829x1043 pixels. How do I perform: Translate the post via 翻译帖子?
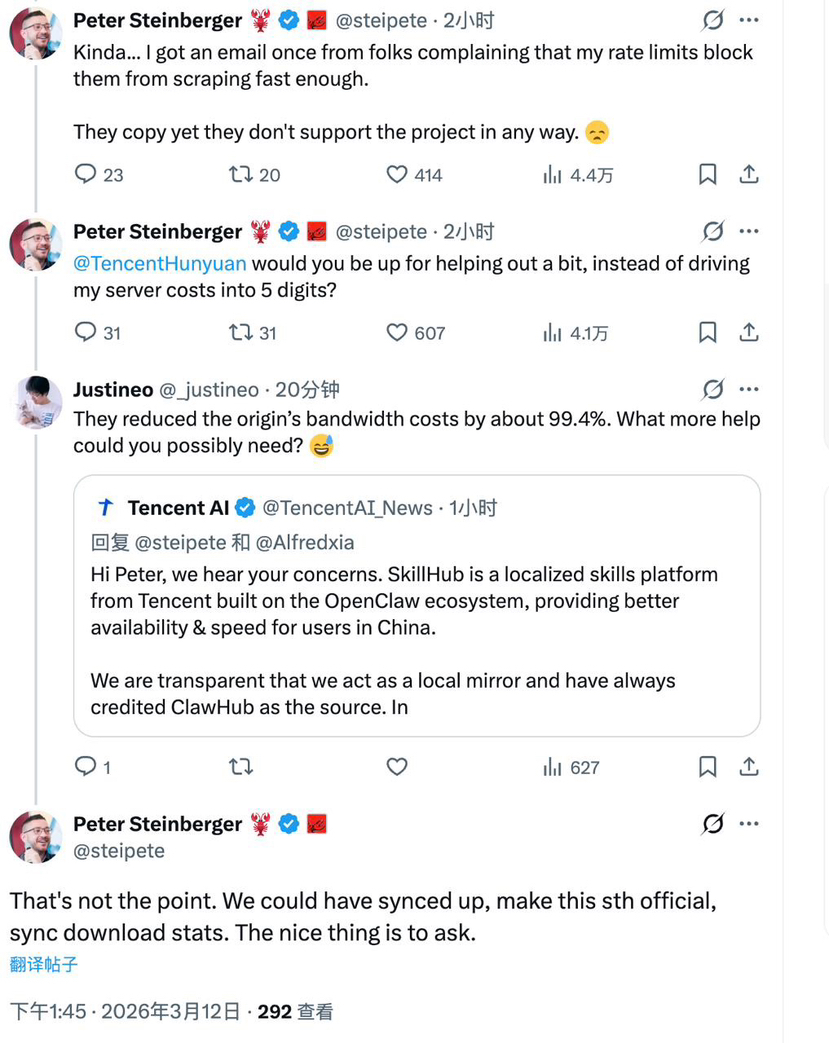(x=44, y=965)
